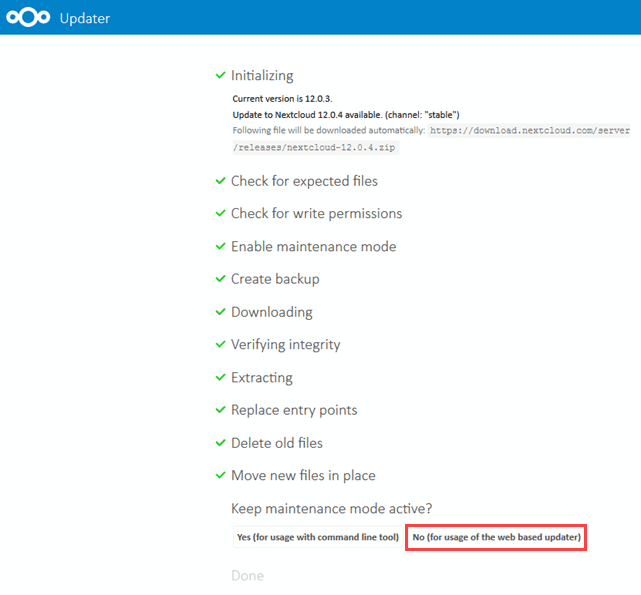Select Create backup heading
641x595 pixels.
[x=275, y=279]
